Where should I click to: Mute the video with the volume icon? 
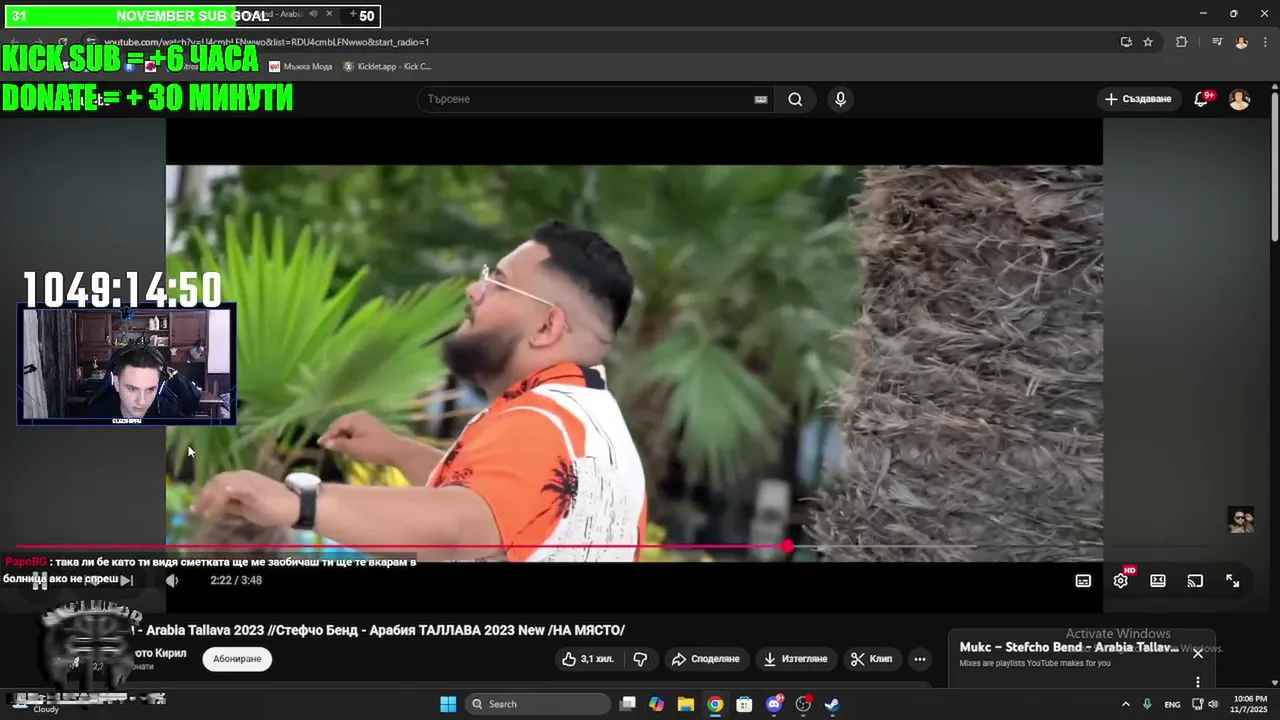(x=172, y=580)
